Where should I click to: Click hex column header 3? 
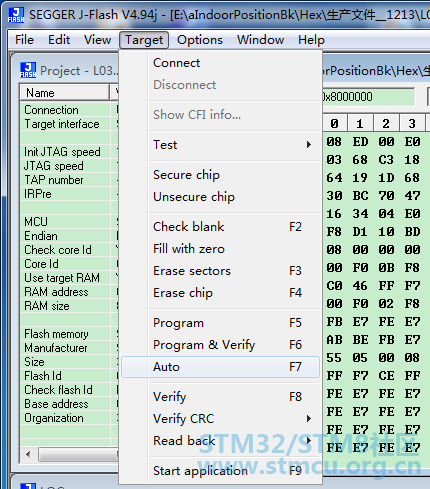click(412, 124)
